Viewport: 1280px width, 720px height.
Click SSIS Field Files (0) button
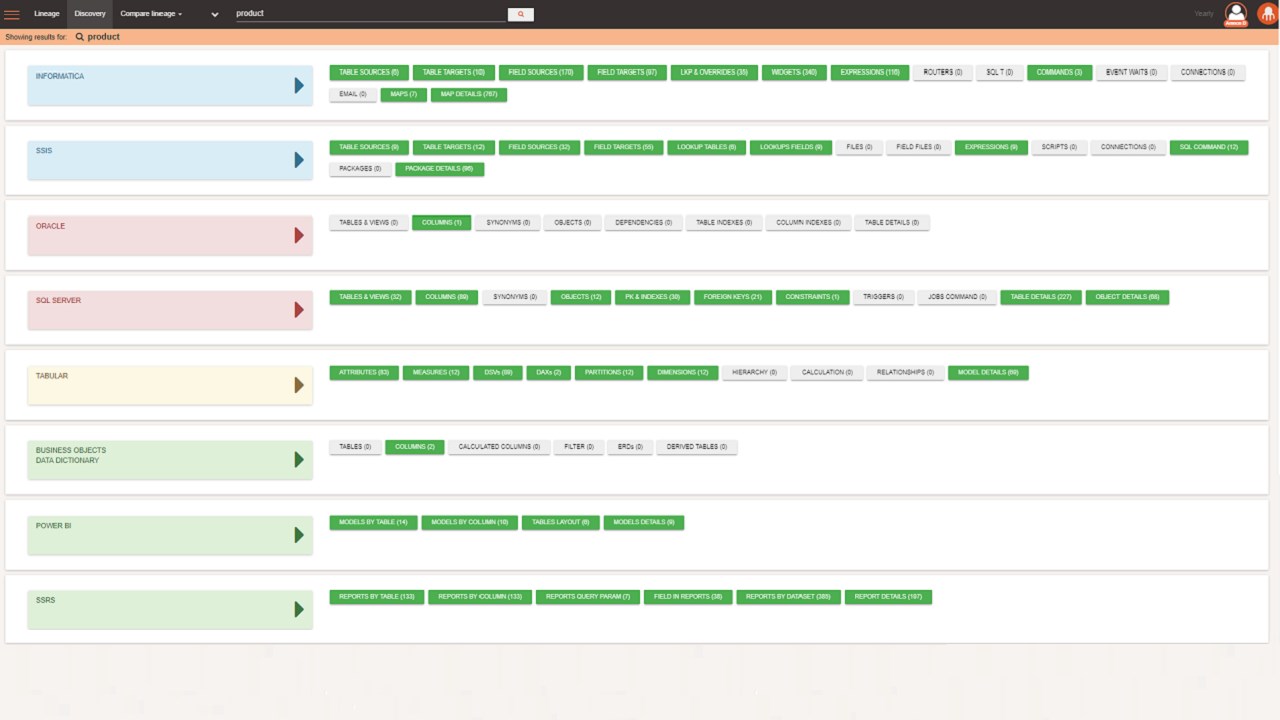click(x=918, y=147)
